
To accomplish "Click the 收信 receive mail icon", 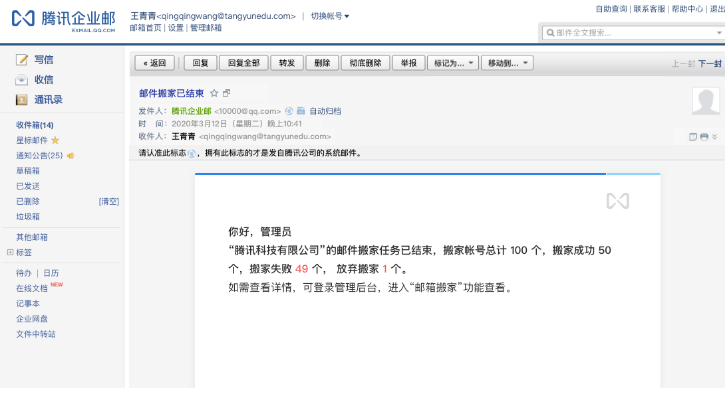I will point(22,80).
